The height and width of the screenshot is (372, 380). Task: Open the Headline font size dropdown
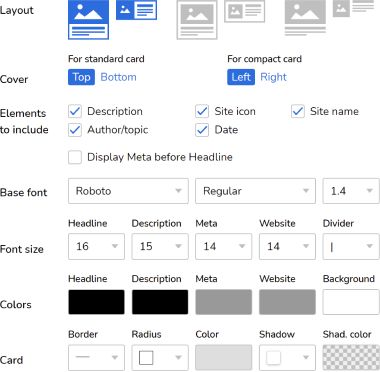[96, 247]
